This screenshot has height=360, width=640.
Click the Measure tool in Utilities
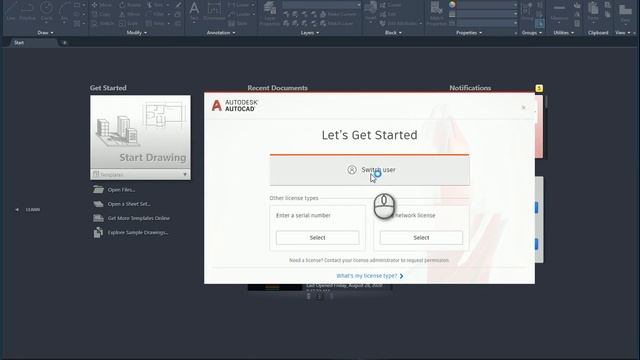pos(559,11)
